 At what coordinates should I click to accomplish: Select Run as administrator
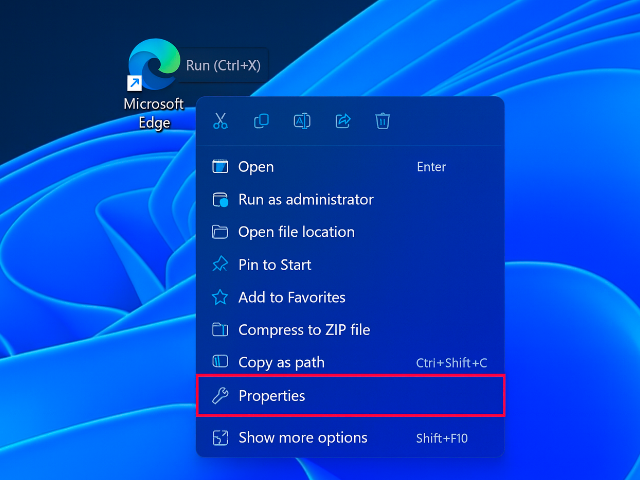click(305, 200)
